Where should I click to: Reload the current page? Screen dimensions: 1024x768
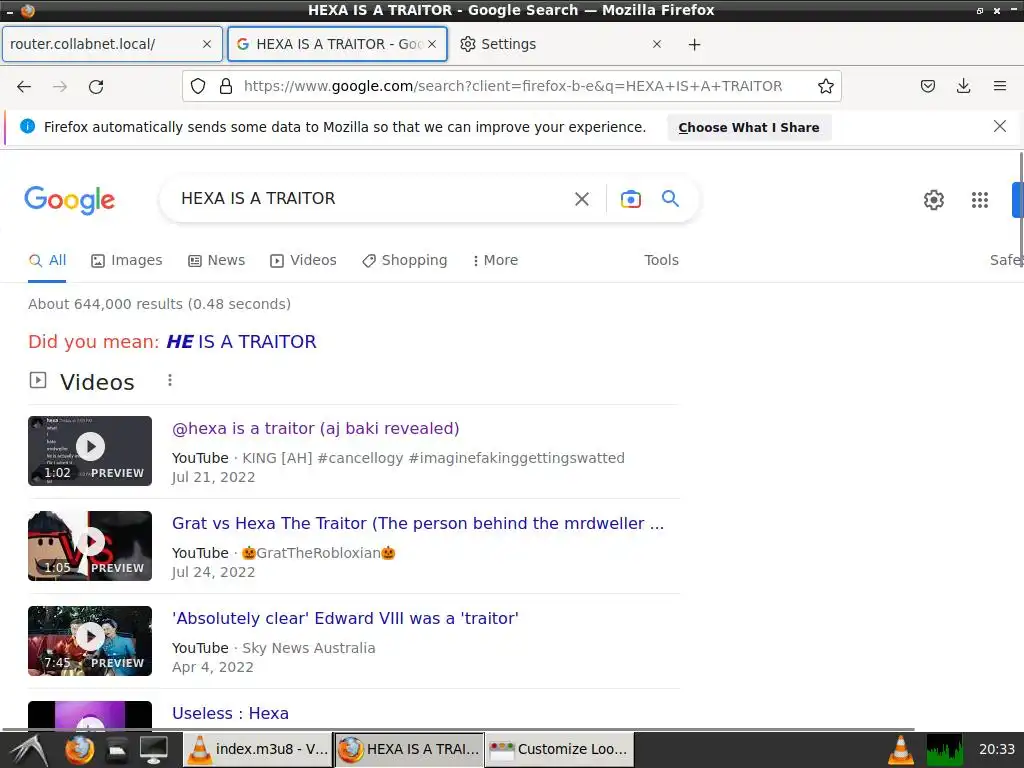point(96,86)
